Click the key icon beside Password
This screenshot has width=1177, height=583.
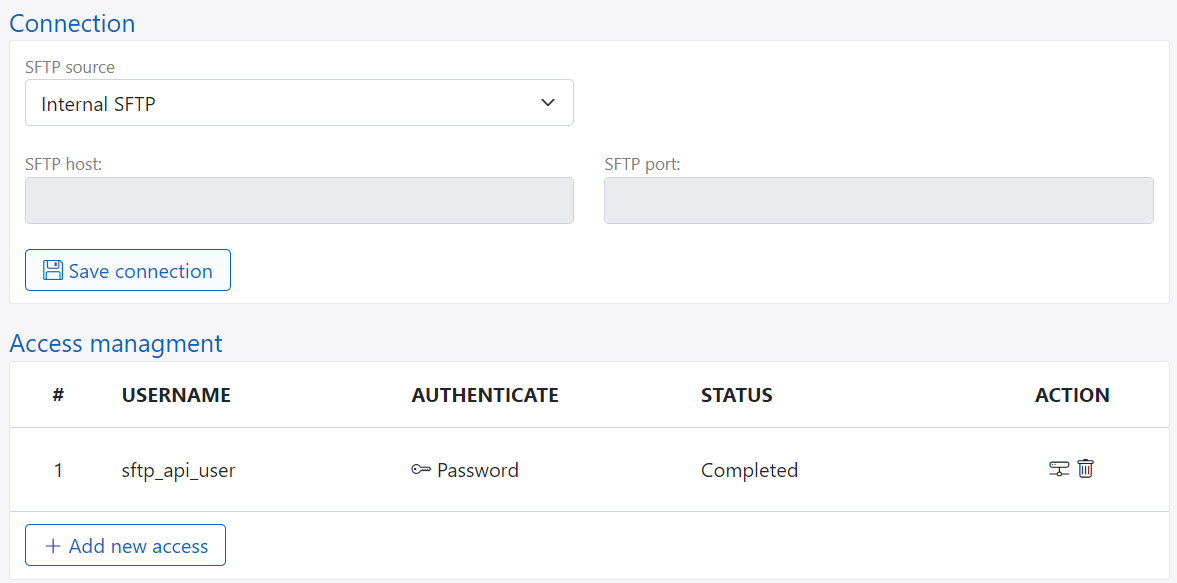[420, 469]
